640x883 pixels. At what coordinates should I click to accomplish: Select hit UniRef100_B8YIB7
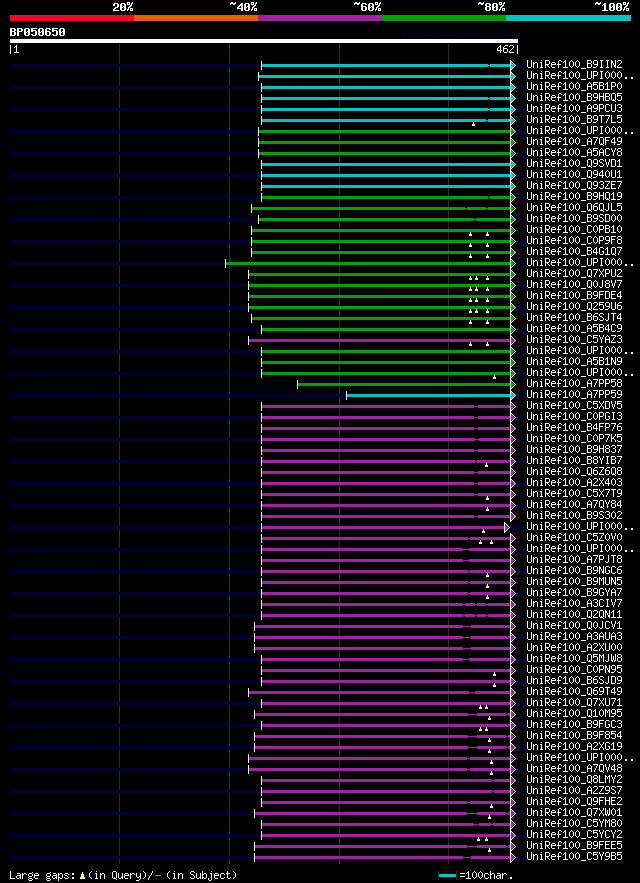click(574, 461)
